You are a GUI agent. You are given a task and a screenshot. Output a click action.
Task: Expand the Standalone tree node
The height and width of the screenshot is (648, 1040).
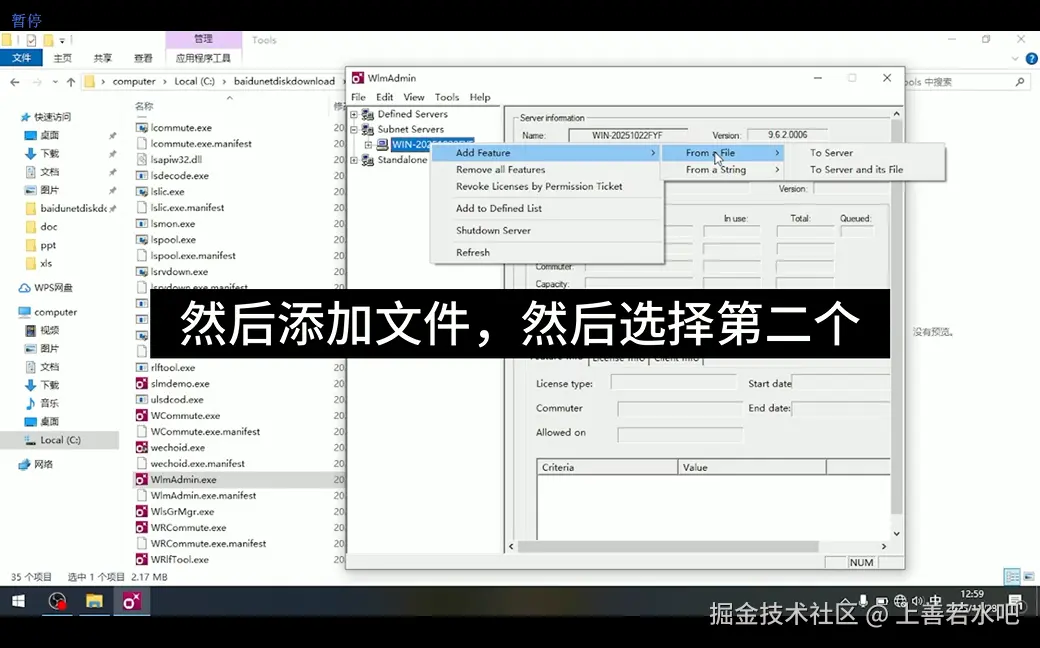click(354, 160)
